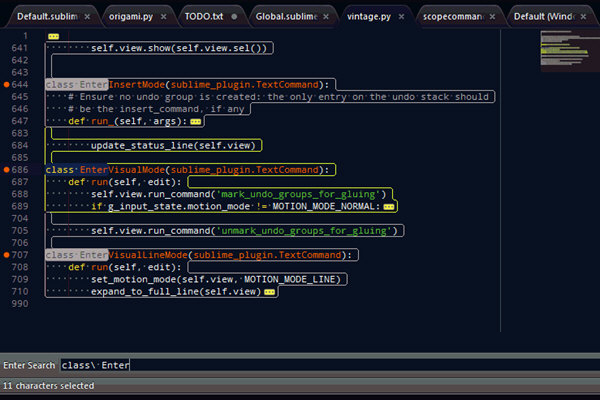
Task: Click line number 990 in gutter
Action: coord(20,304)
